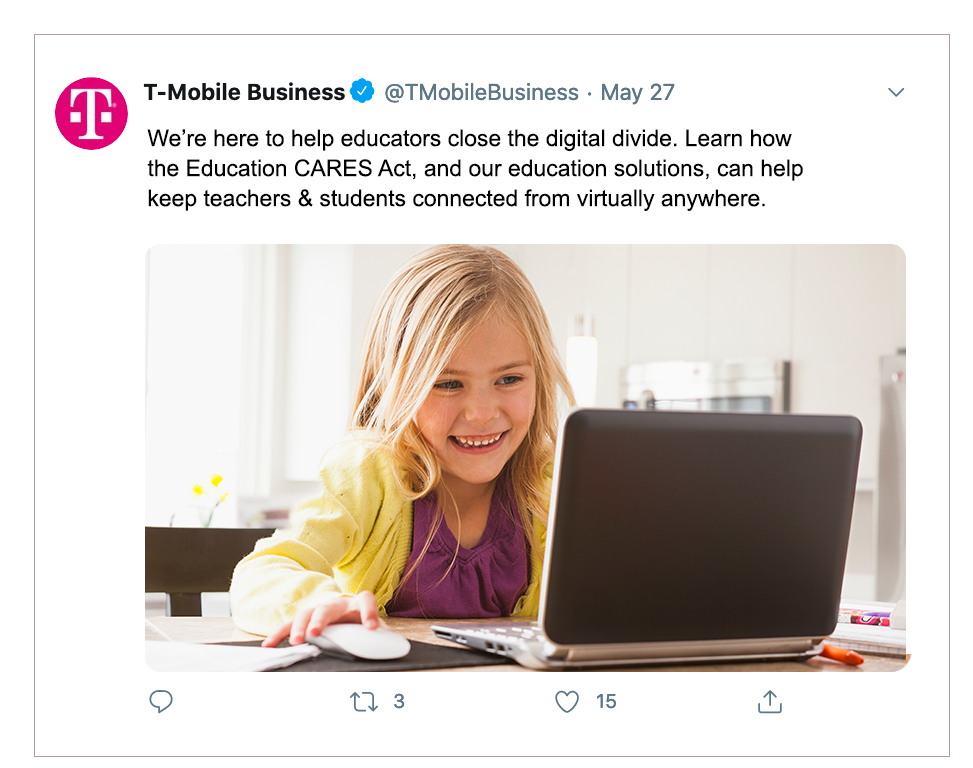
Task: Click the "Education CARES Act" phrase
Action: [x=299, y=169]
